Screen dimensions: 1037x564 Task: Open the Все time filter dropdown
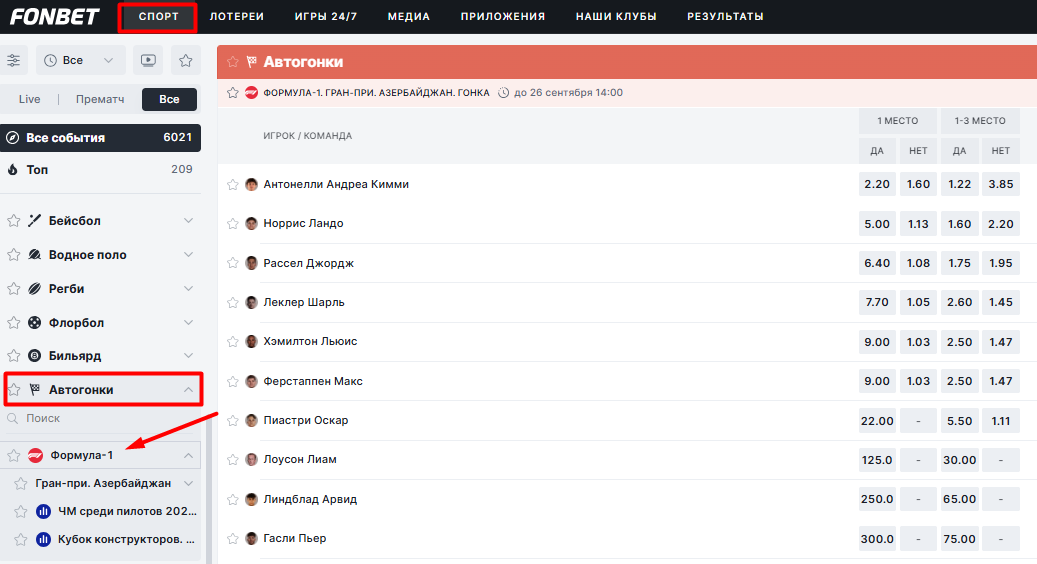click(80, 61)
